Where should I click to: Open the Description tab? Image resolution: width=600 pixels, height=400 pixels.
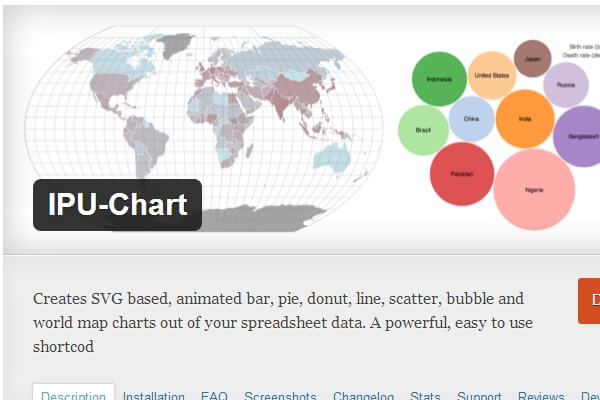73,393
